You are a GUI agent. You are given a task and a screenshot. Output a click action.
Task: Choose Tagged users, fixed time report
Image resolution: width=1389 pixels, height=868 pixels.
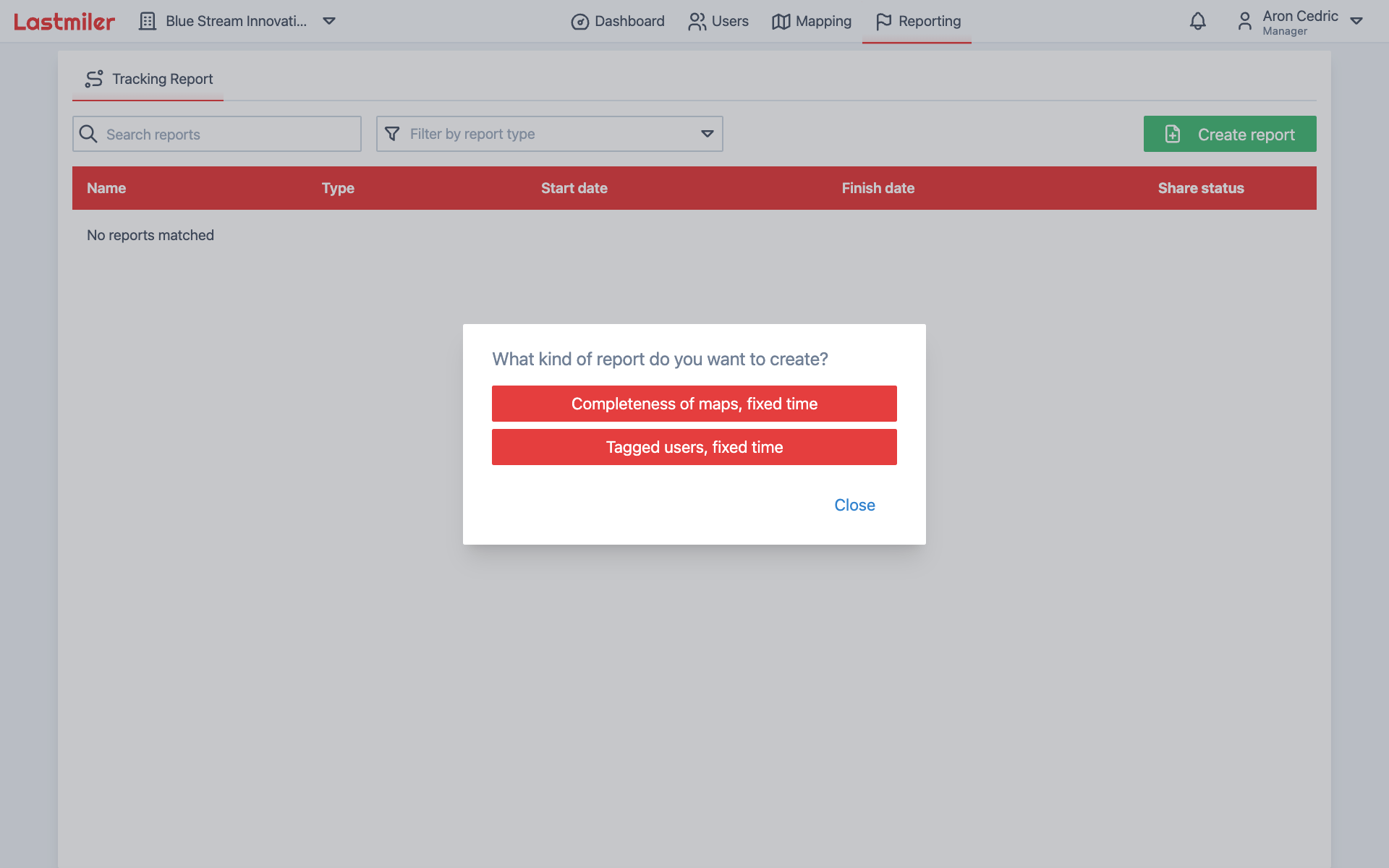(694, 447)
